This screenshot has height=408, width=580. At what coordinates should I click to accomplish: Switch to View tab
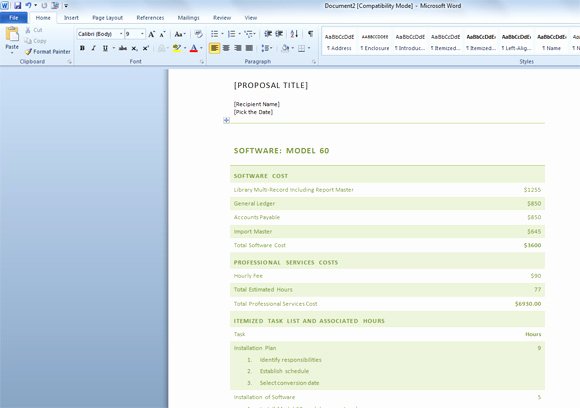coord(250,18)
